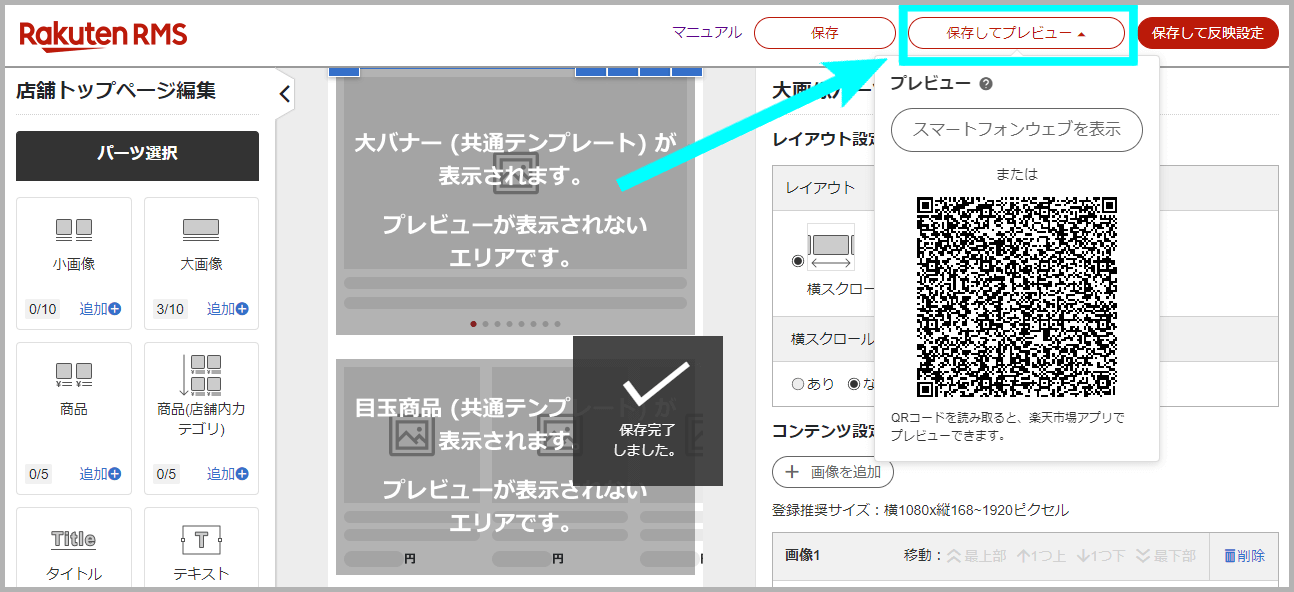Select the あり radio button
The height and width of the screenshot is (592, 1294).
[798, 384]
